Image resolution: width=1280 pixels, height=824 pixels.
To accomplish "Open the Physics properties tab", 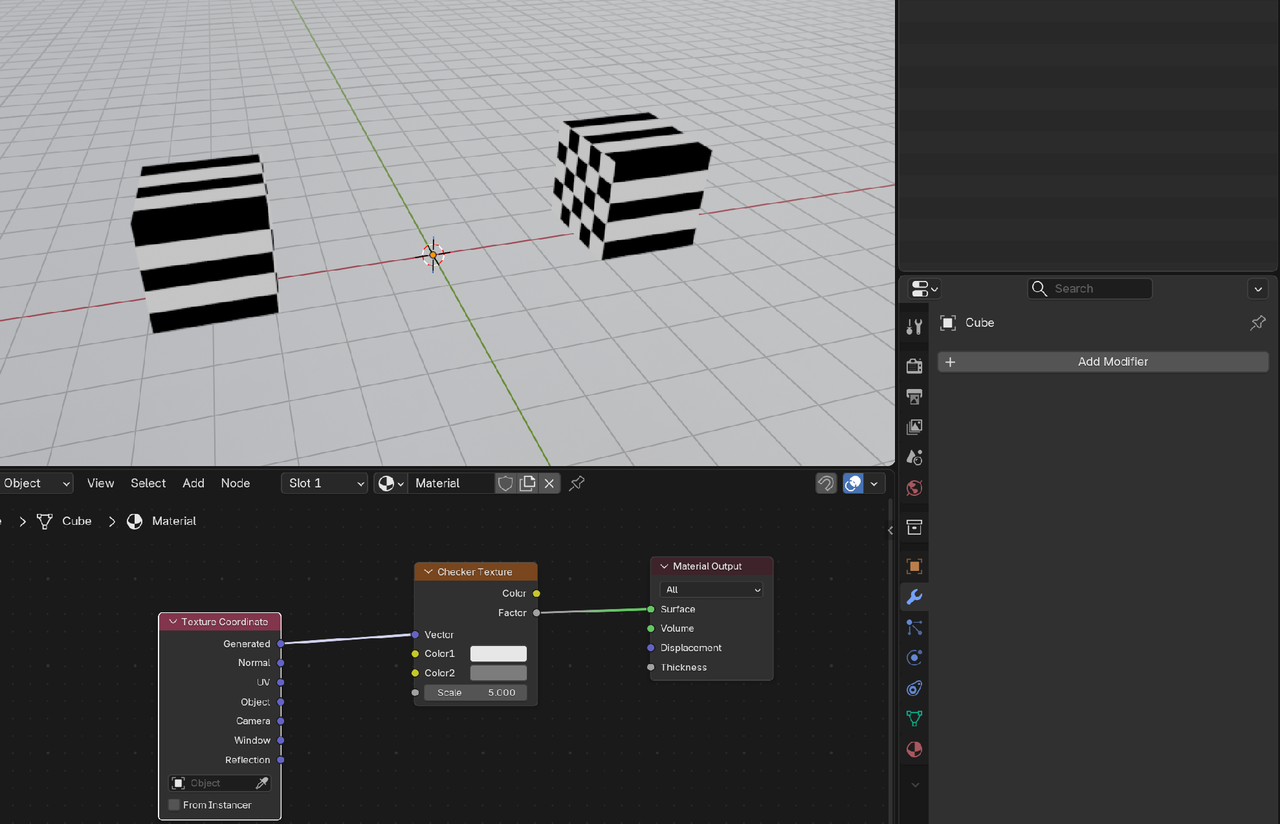I will point(914,658).
